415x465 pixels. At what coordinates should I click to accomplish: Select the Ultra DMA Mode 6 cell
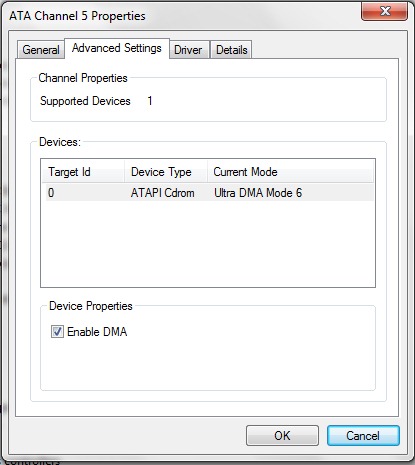(x=258, y=193)
